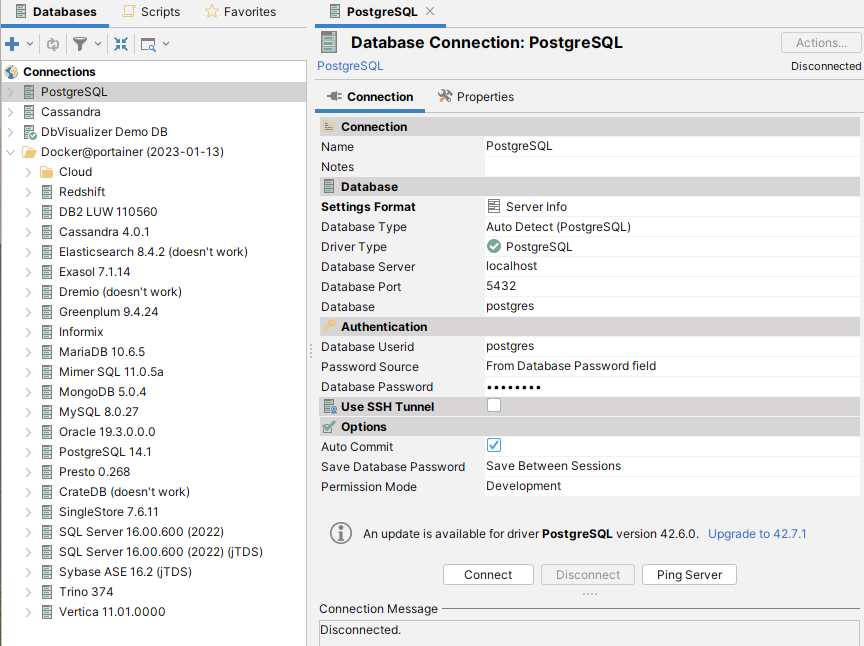Image resolution: width=864 pixels, height=646 pixels.
Task: Click the Database Server localhost field
Action: (x=670, y=267)
